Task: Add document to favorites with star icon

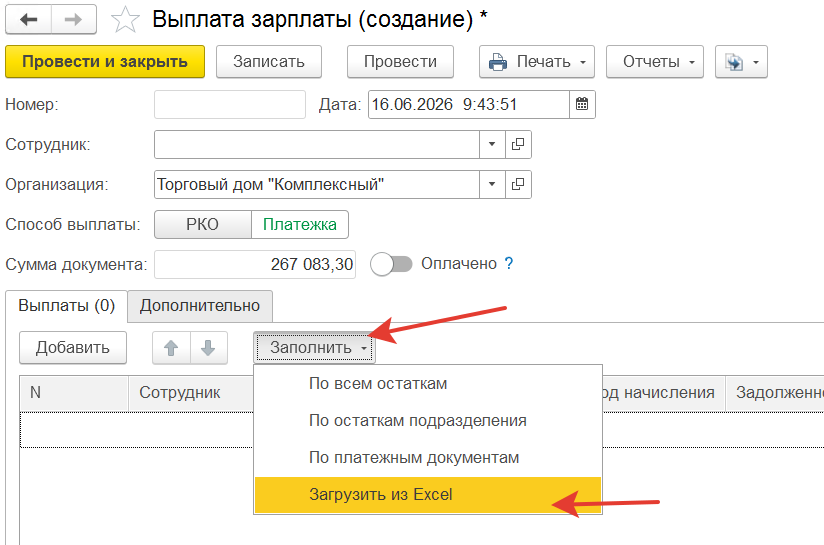Action: pyautogui.click(x=125, y=20)
